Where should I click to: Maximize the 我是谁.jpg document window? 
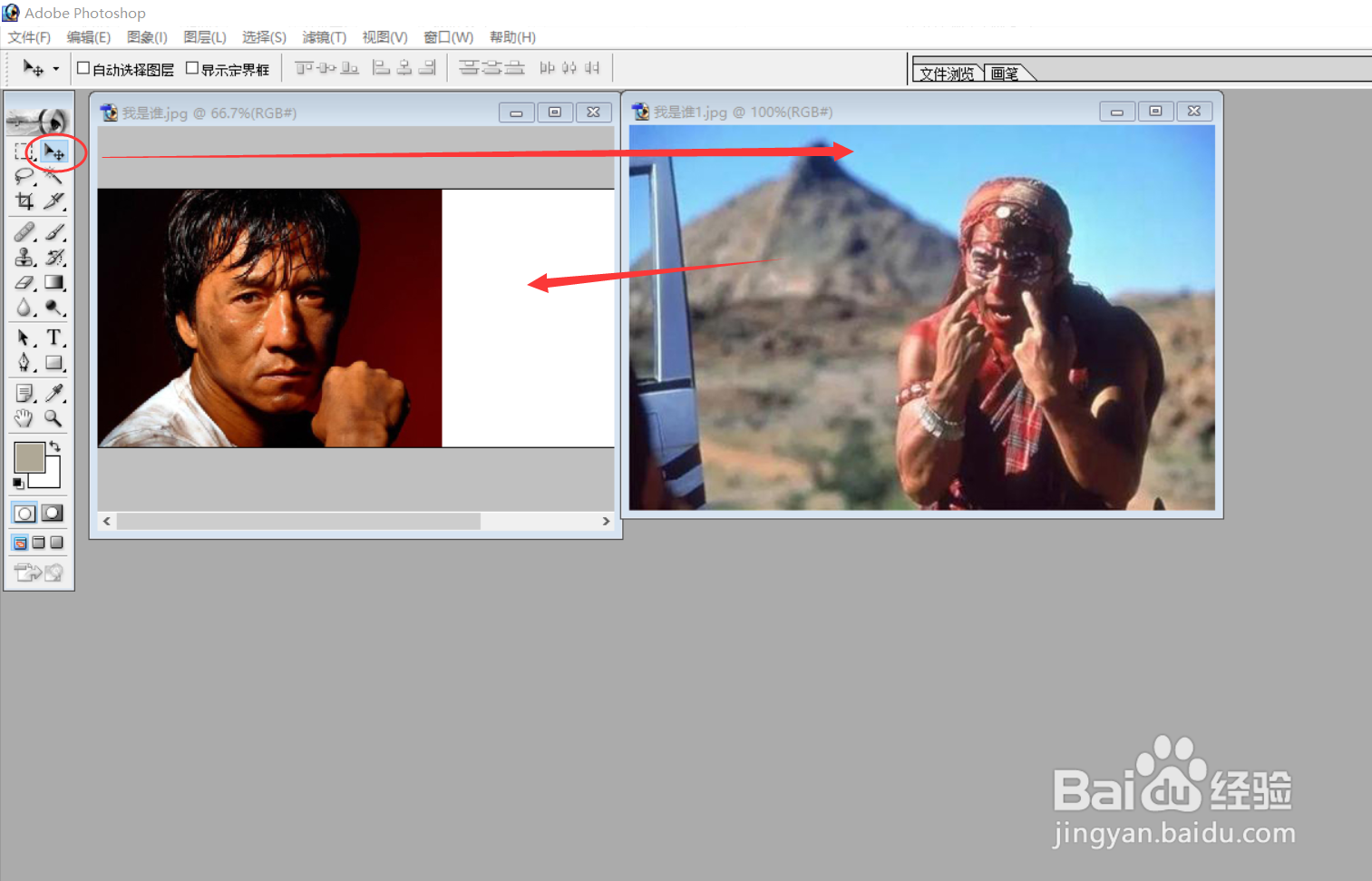click(555, 112)
